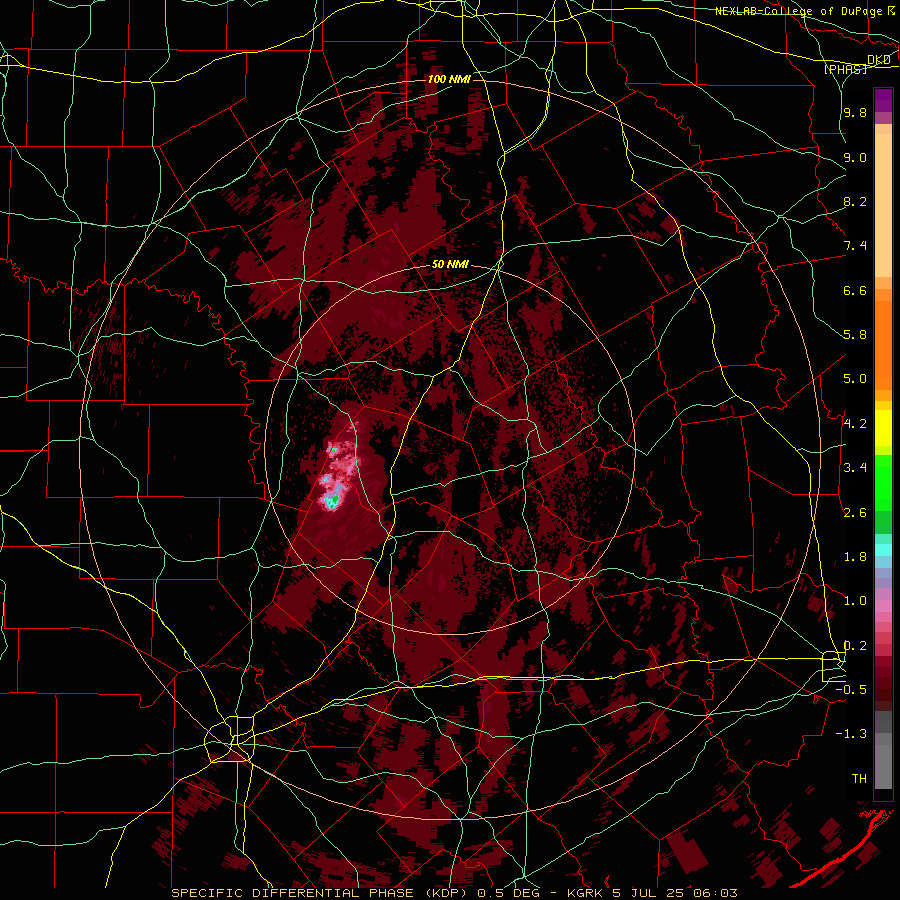Click the 50 NMI range ring label

point(450,265)
